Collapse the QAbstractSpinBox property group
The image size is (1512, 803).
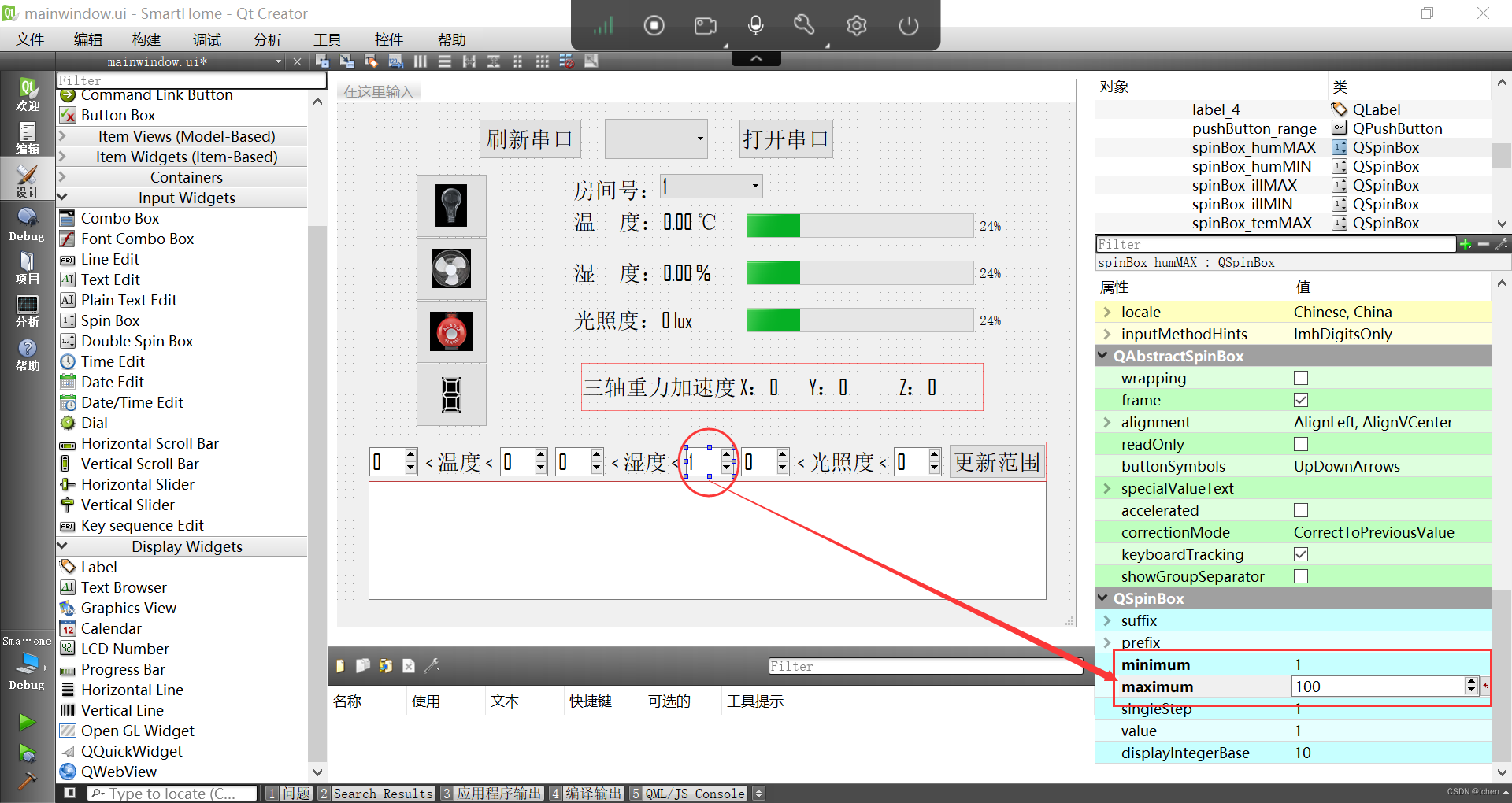click(x=1103, y=356)
